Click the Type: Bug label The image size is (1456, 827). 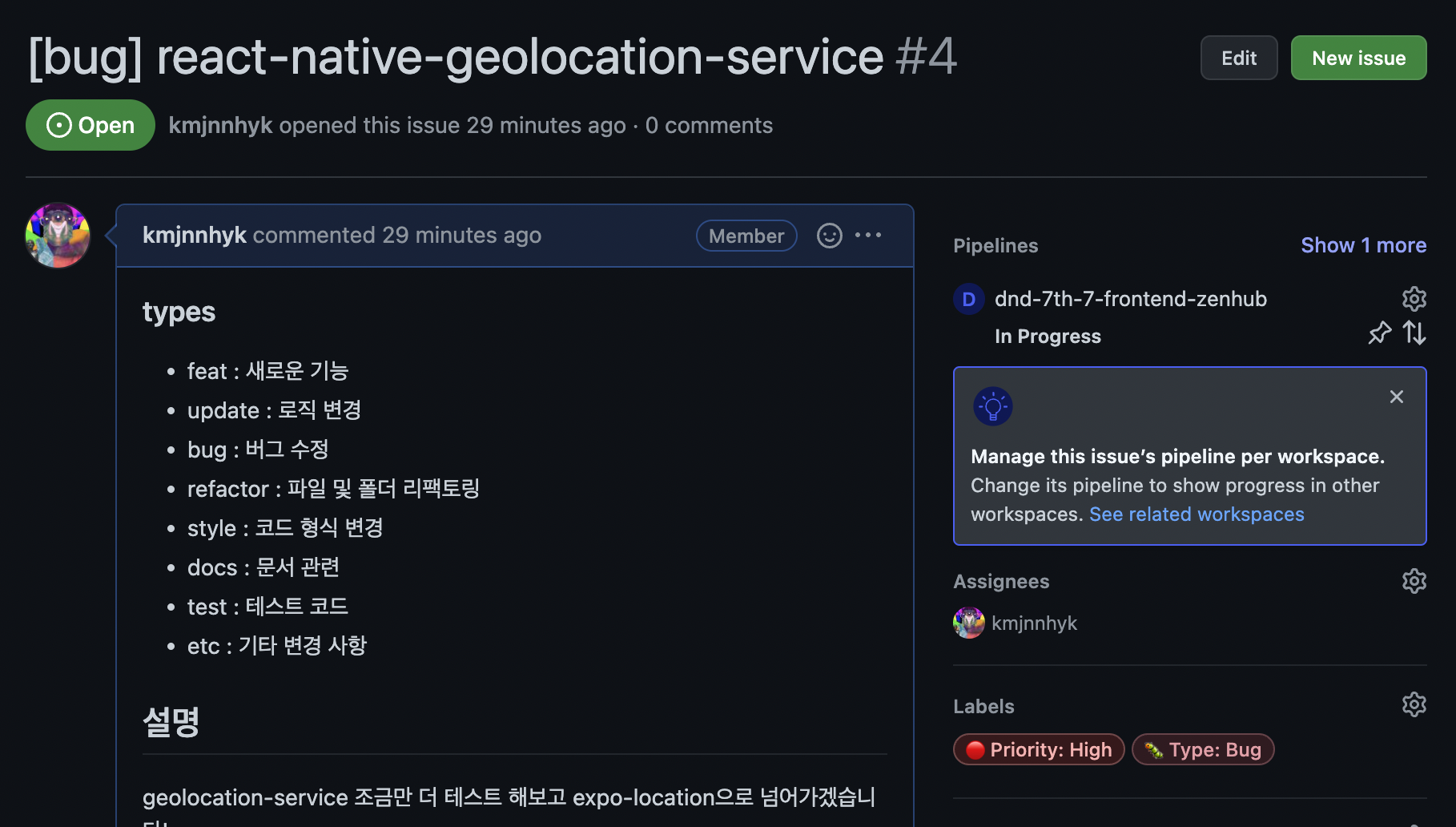1203,749
